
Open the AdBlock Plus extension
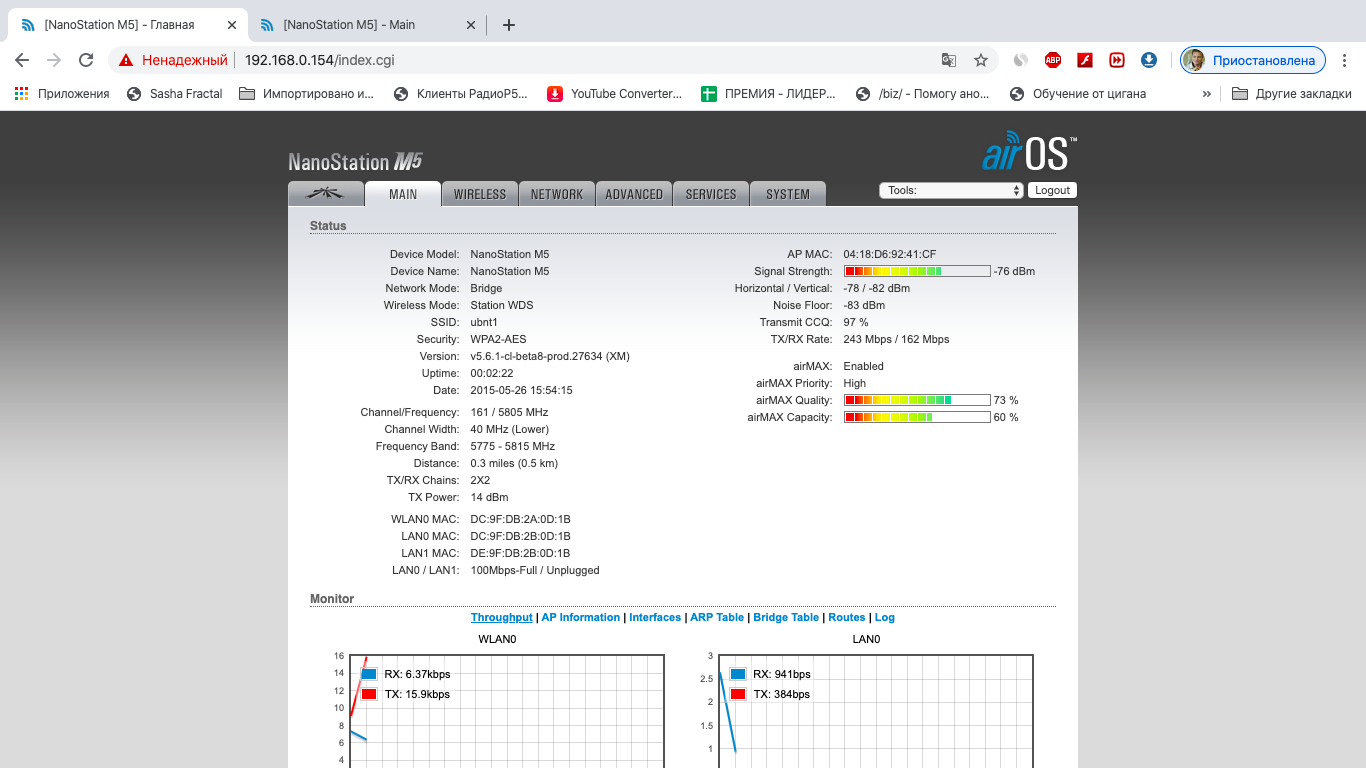pyautogui.click(x=1053, y=60)
